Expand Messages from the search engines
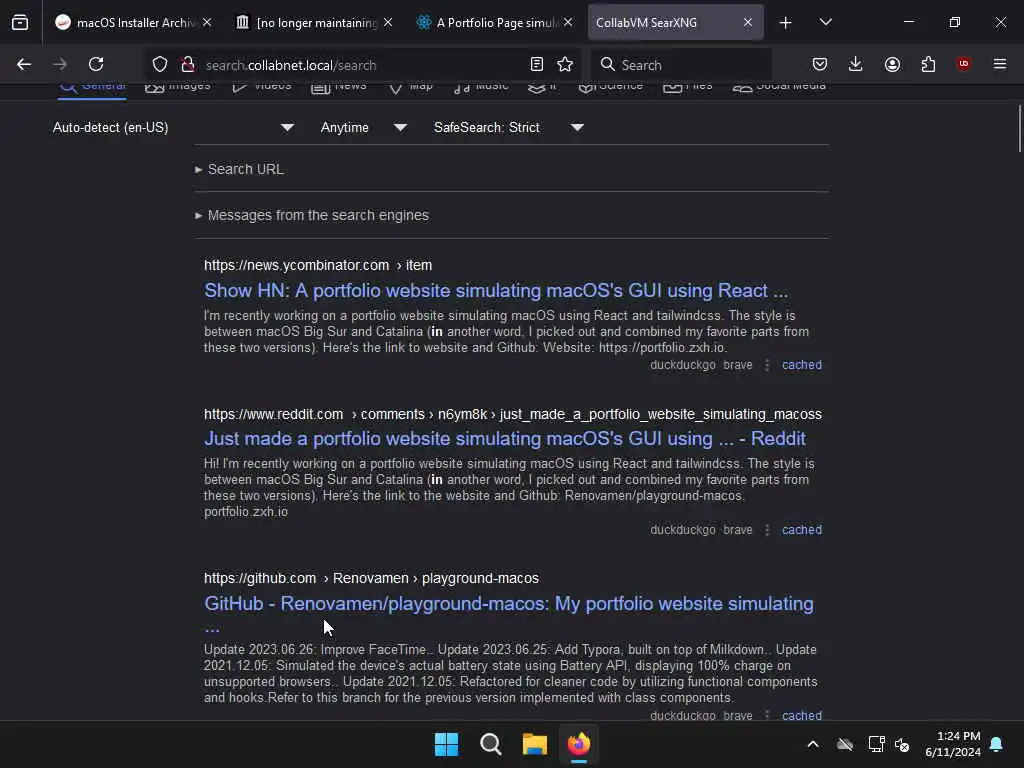The height and width of the screenshot is (768, 1024). (x=312, y=216)
